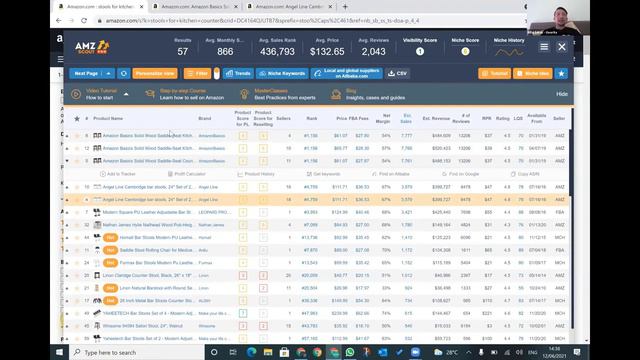Image resolution: width=640 pixels, height=360 pixels.
Task: Sort by Net Margin column header
Action: tap(384, 118)
